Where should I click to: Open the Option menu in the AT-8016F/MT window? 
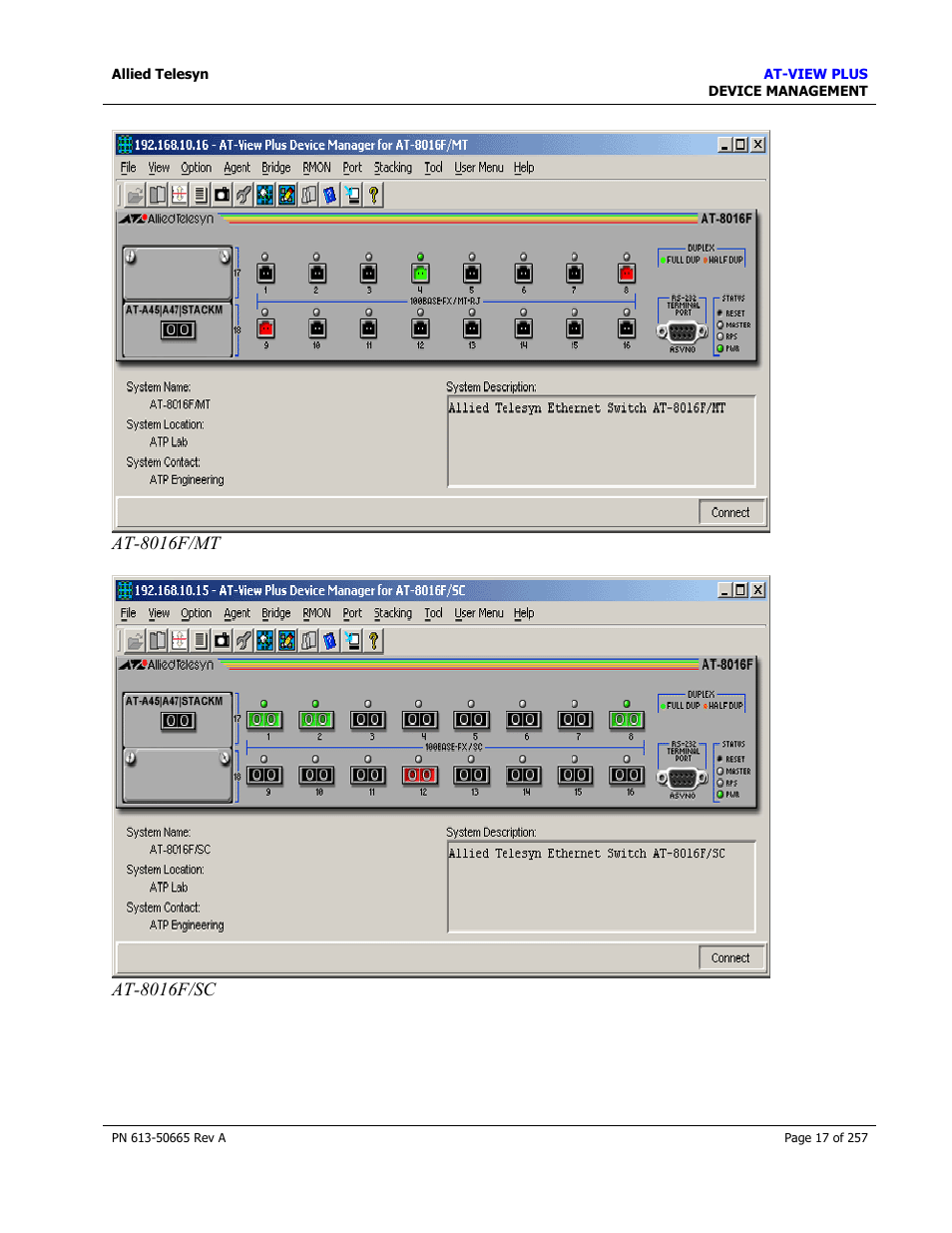[197, 168]
